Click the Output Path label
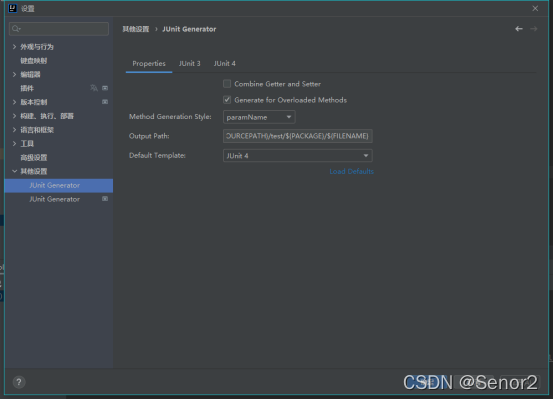 coord(149,136)
